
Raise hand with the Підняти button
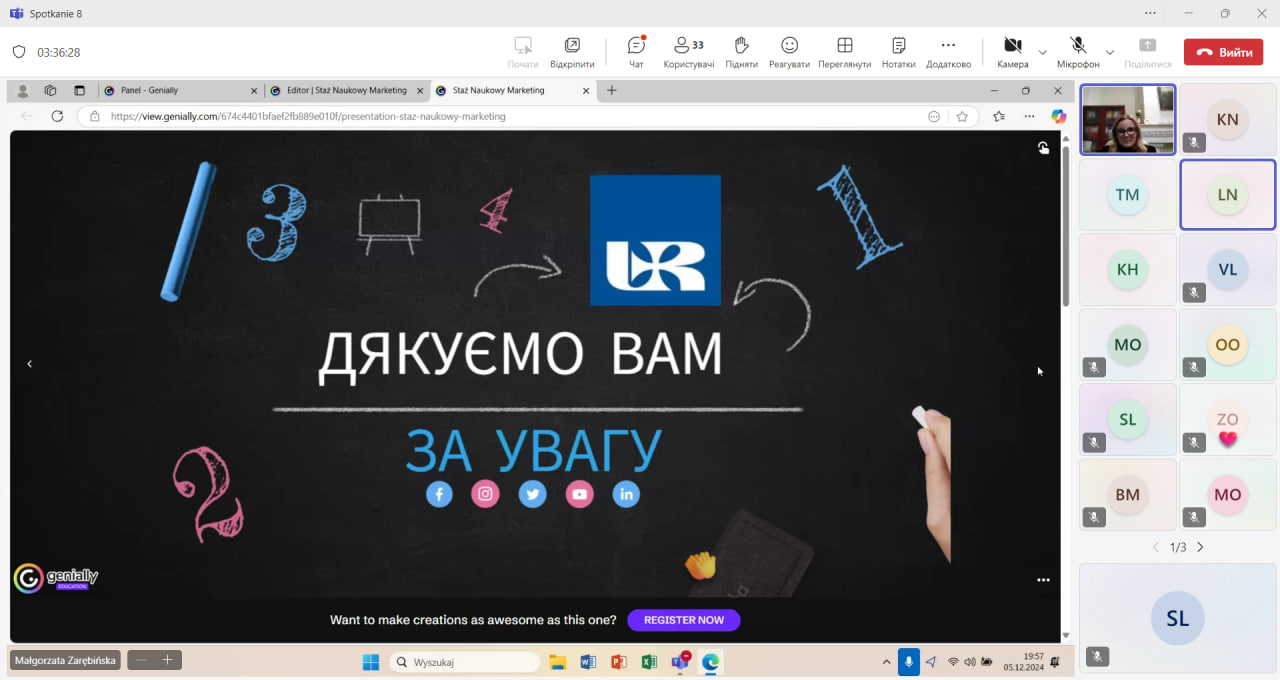741,52
